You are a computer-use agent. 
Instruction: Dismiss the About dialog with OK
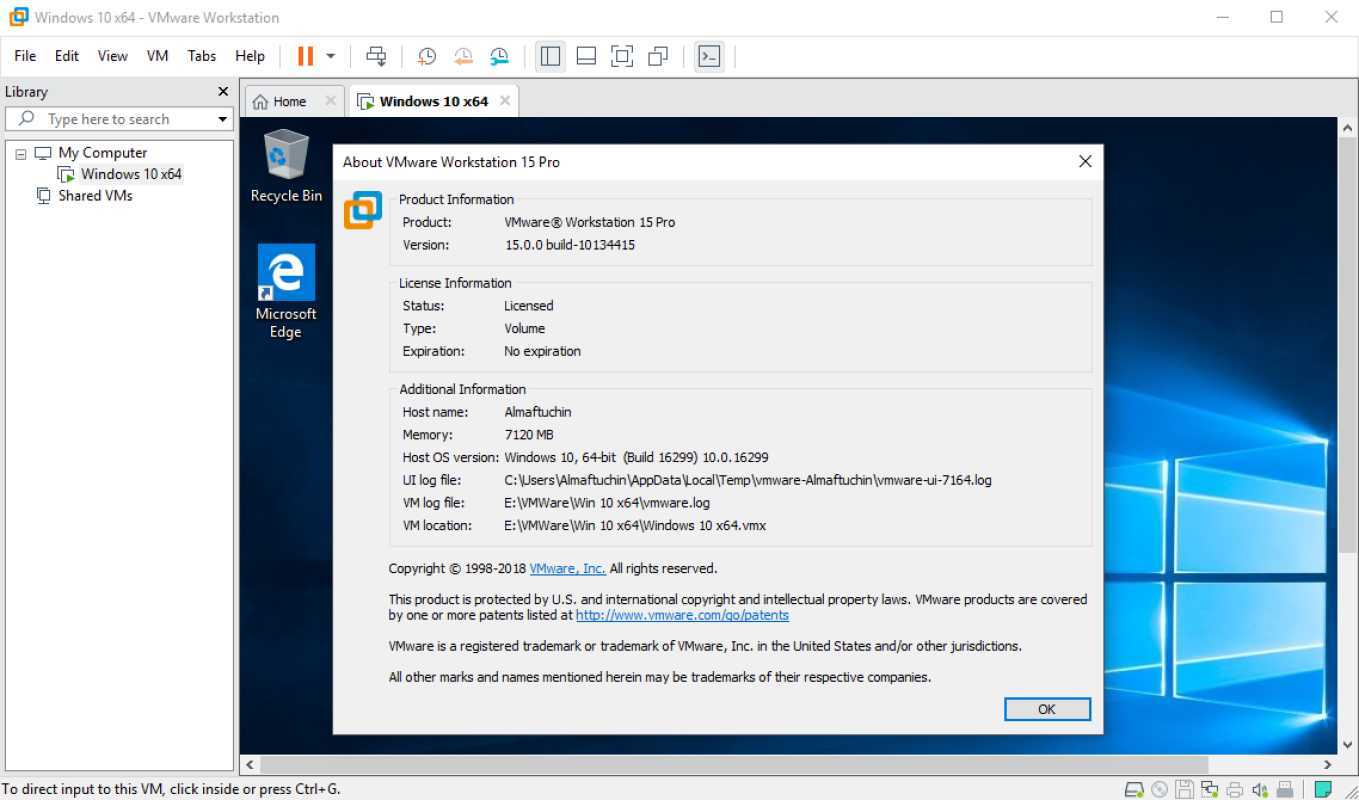(x=1047, y=709)
